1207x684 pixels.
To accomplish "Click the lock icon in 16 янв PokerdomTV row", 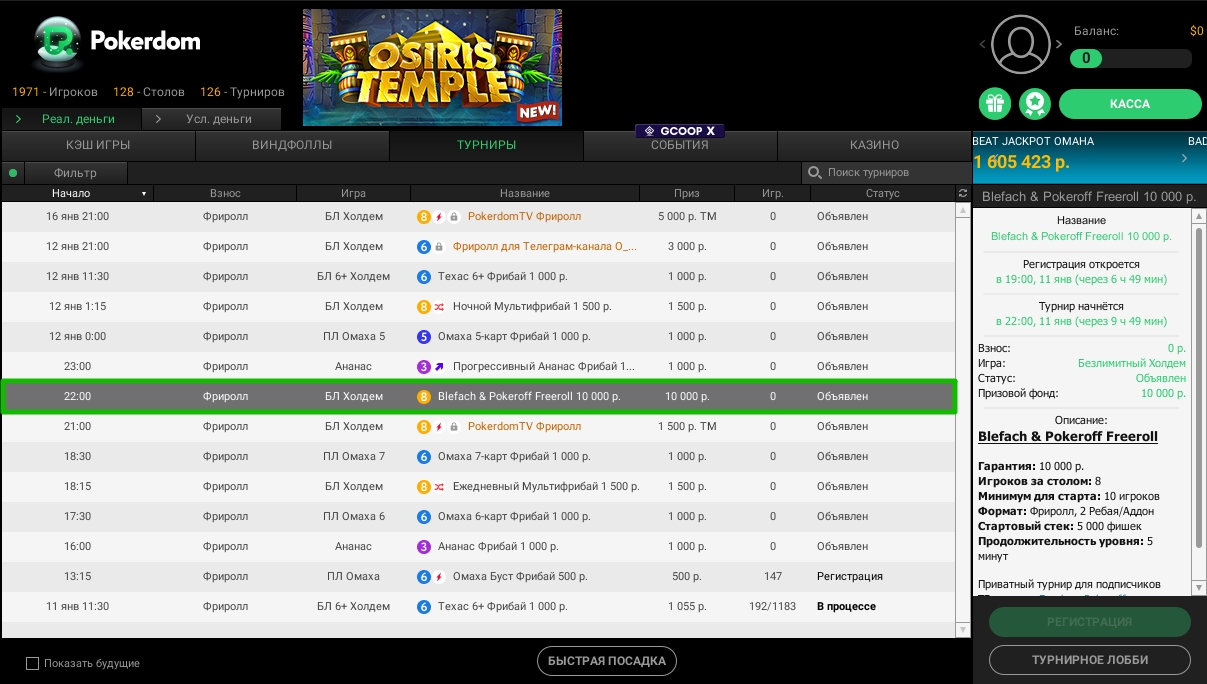I will coord(453,216).
